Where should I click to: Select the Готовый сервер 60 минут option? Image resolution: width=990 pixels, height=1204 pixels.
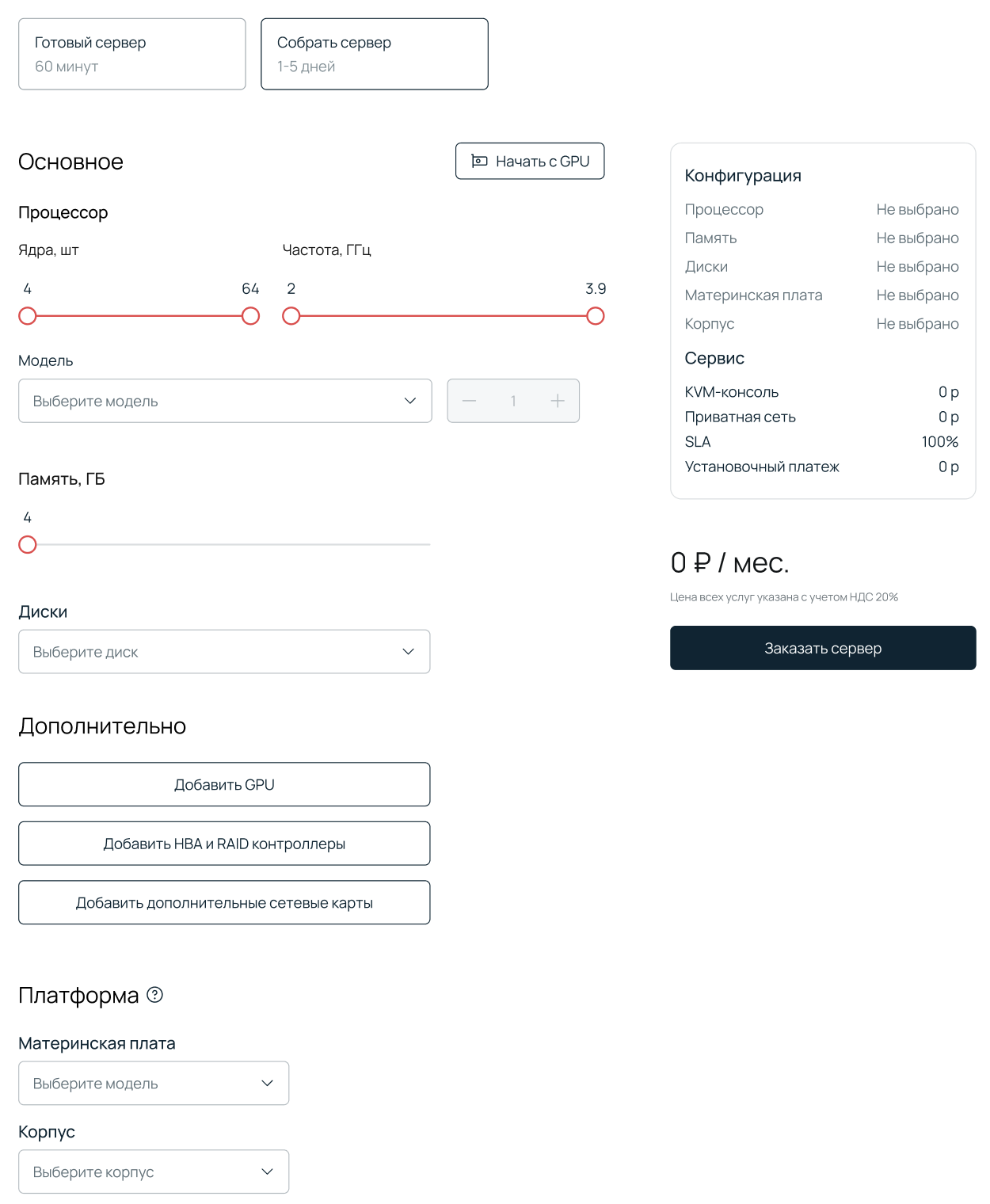pyautogui.click(x=132, y=54)
